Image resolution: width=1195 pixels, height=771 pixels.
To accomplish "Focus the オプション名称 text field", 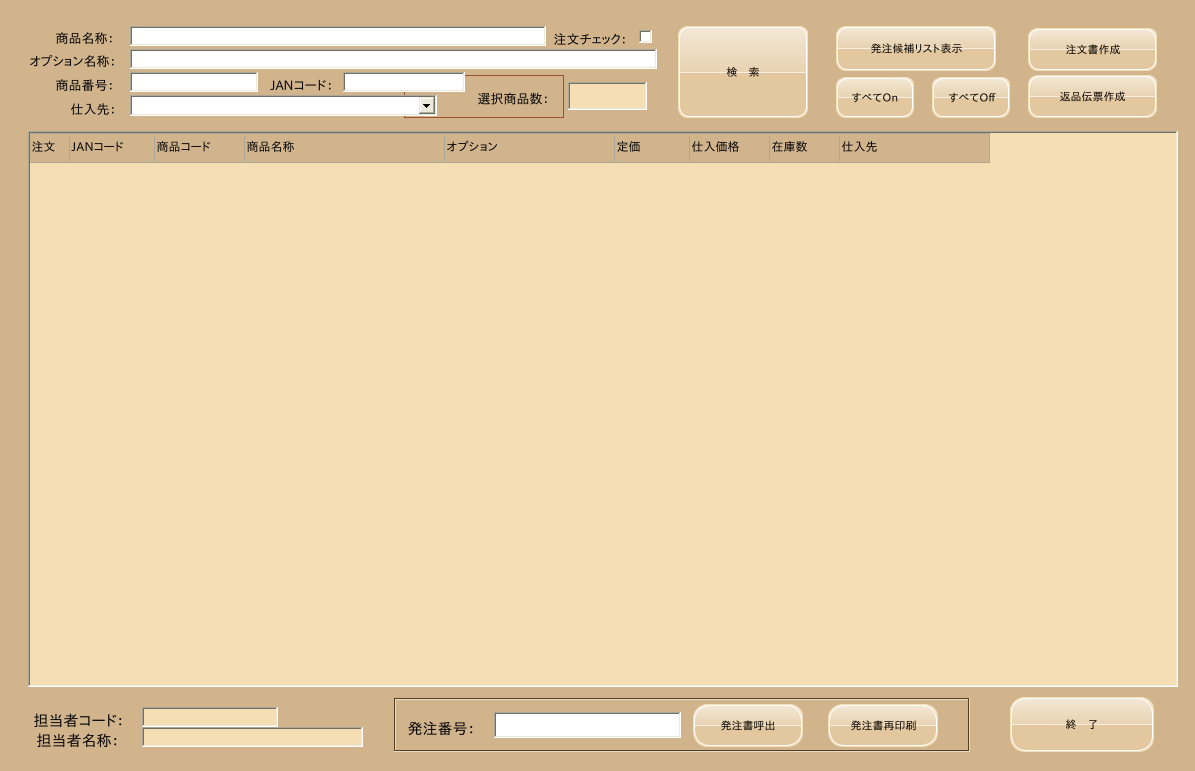I will coord(393,59).
